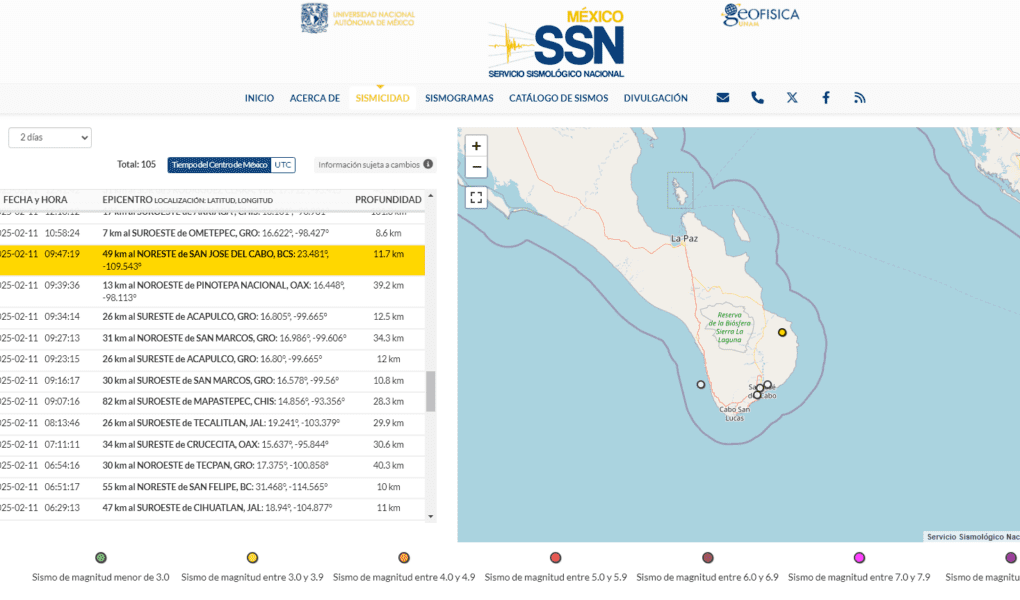Zoom in on the map
Viewport: 1020px width, 600px height.
(476, 146)
